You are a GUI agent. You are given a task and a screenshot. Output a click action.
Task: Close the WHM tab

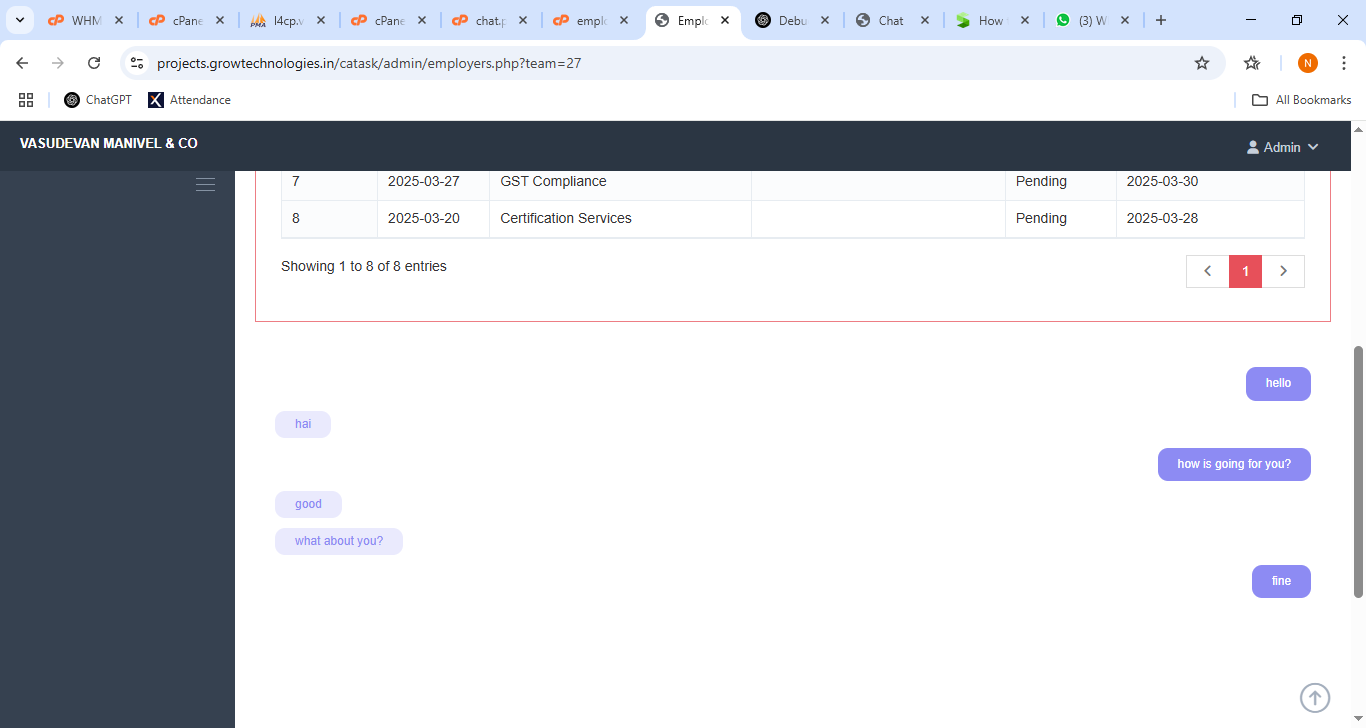click(x=119, y=20)
